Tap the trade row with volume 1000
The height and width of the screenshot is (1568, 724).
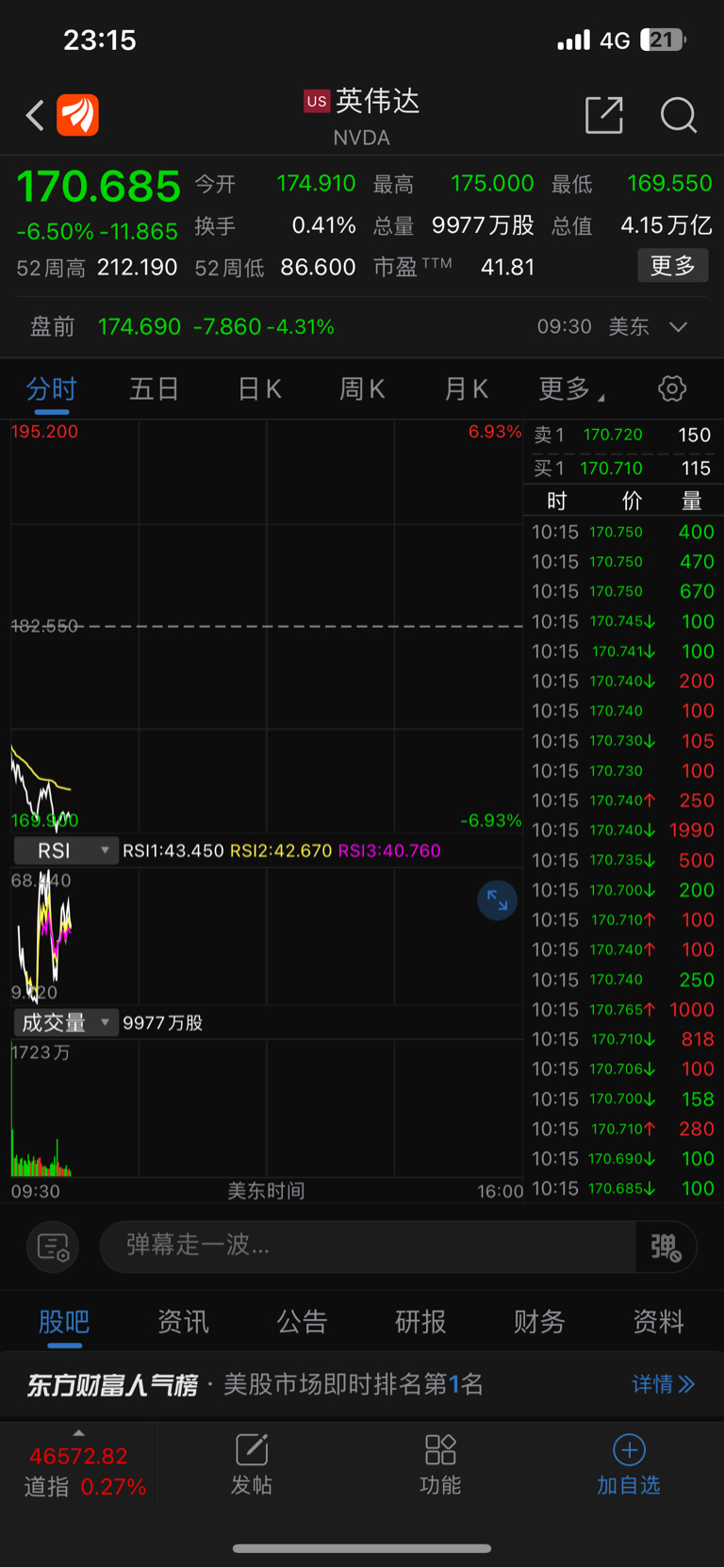623,1009
